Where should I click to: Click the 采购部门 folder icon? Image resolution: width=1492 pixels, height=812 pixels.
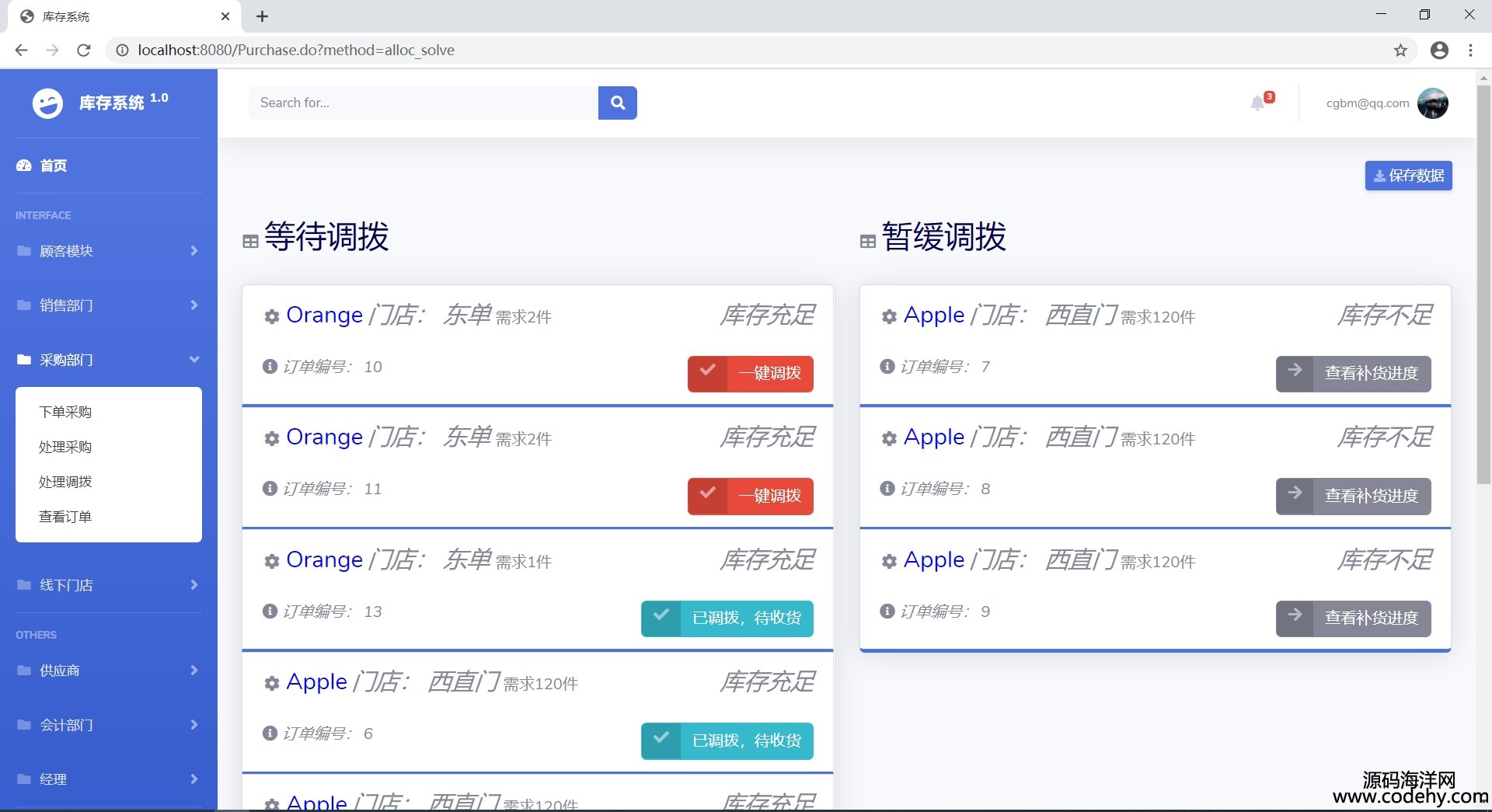pos(24,360)
